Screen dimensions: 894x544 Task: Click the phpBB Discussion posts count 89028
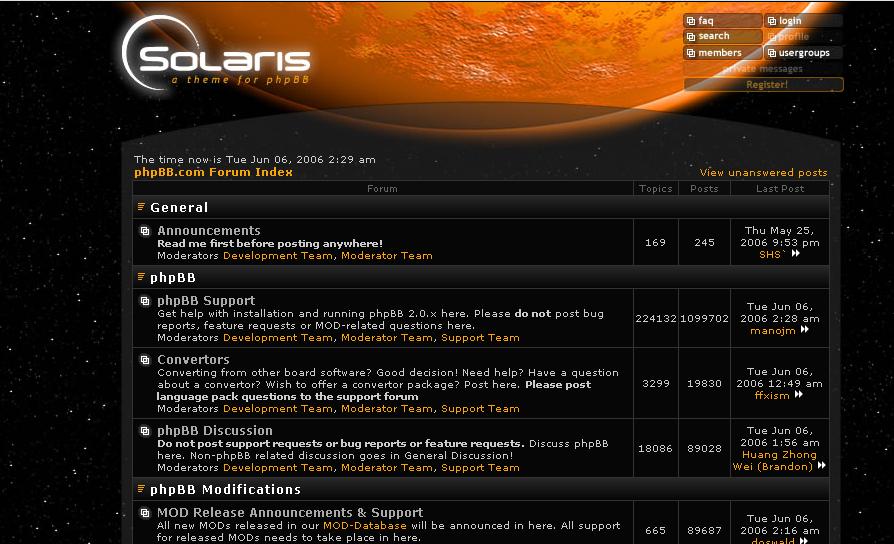704,449
